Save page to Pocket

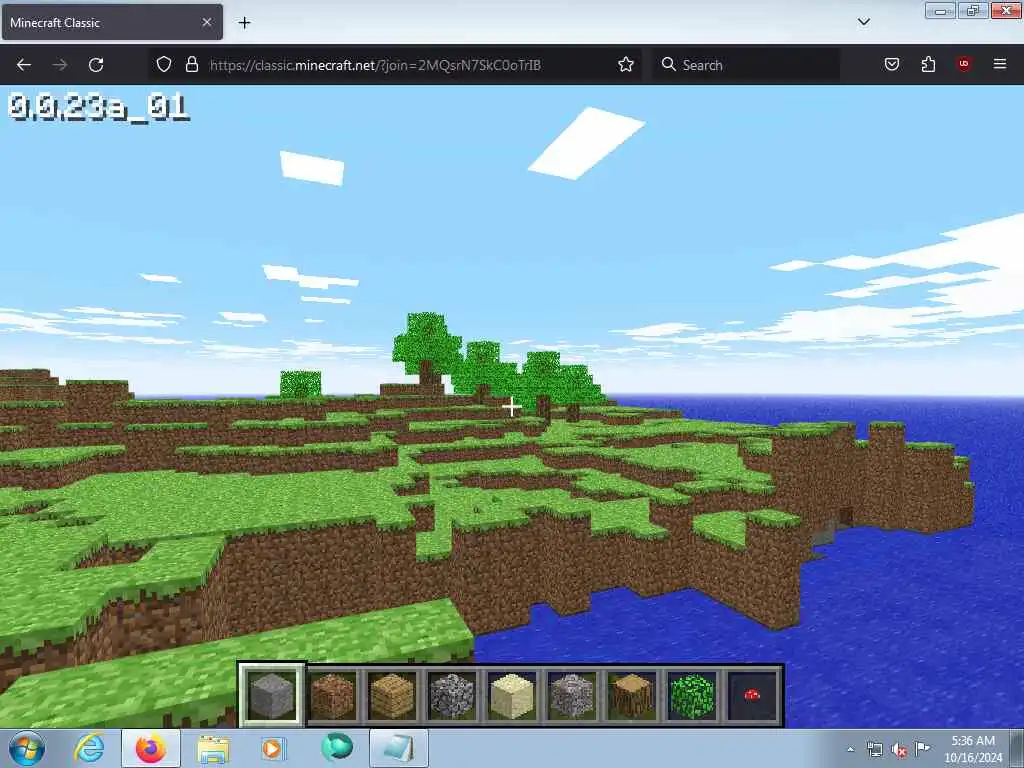point(891,65)
